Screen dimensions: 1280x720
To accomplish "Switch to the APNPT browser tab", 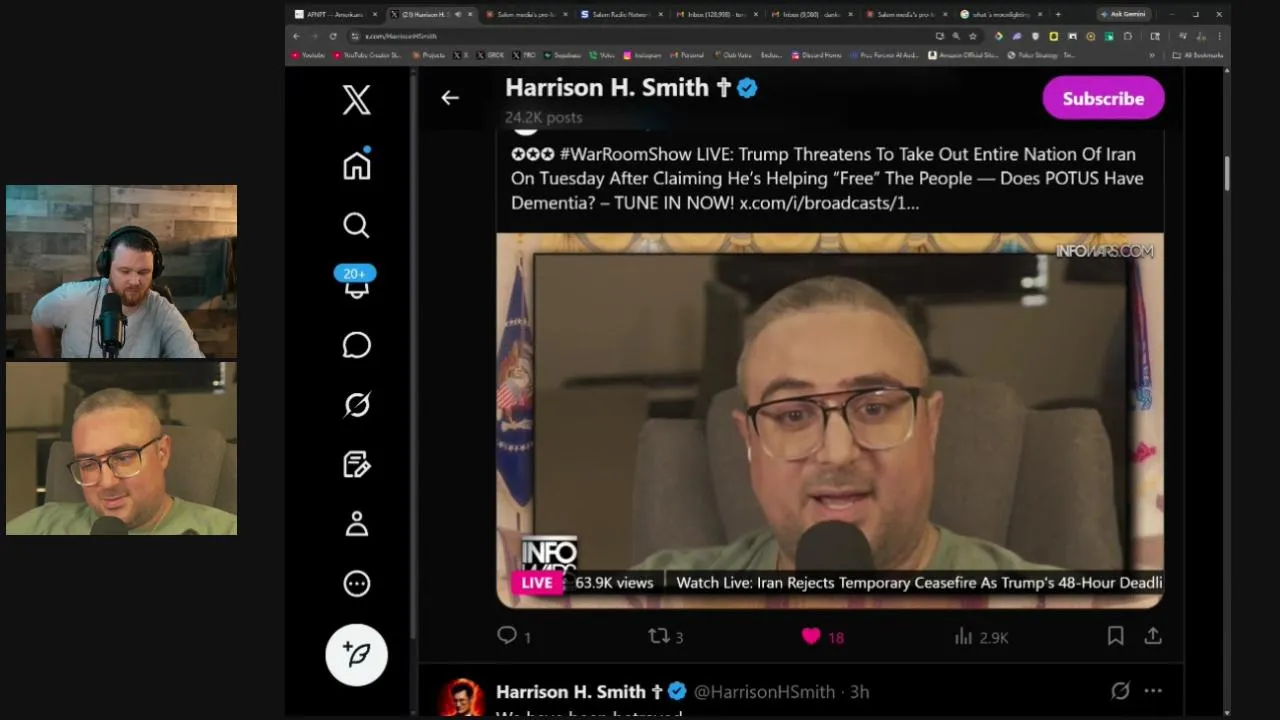I will 335,15.
